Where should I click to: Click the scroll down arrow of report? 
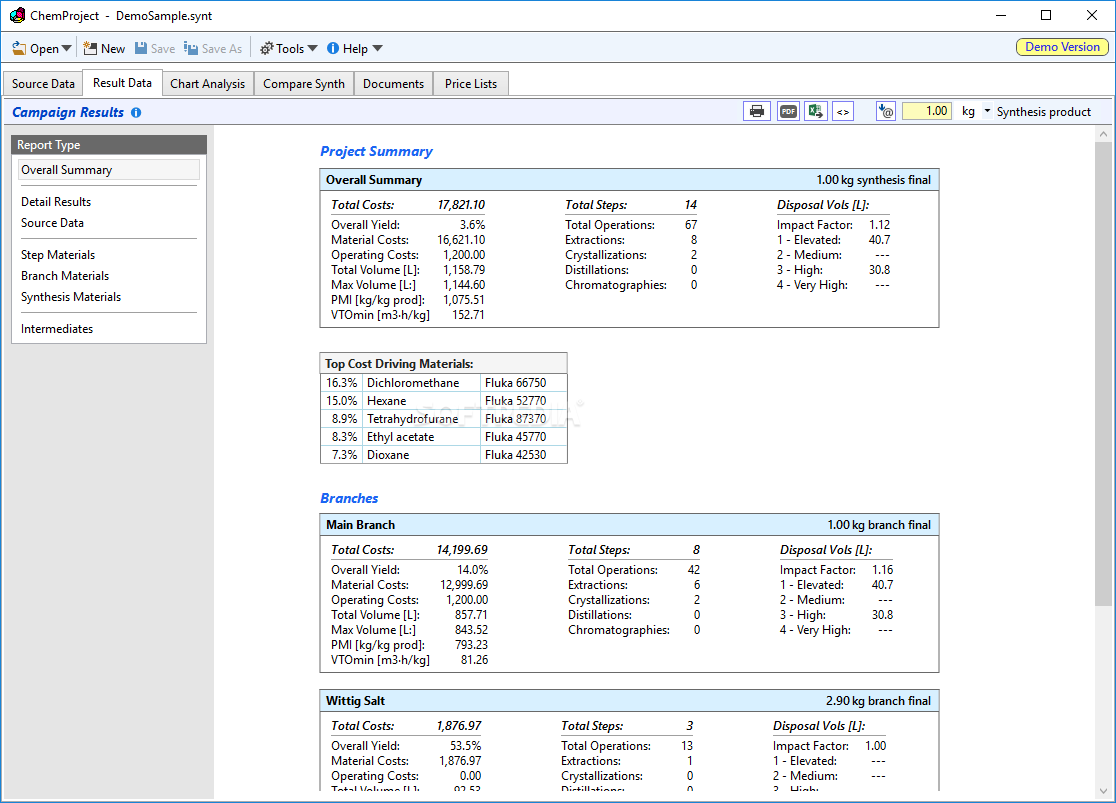click(1103, 790)
